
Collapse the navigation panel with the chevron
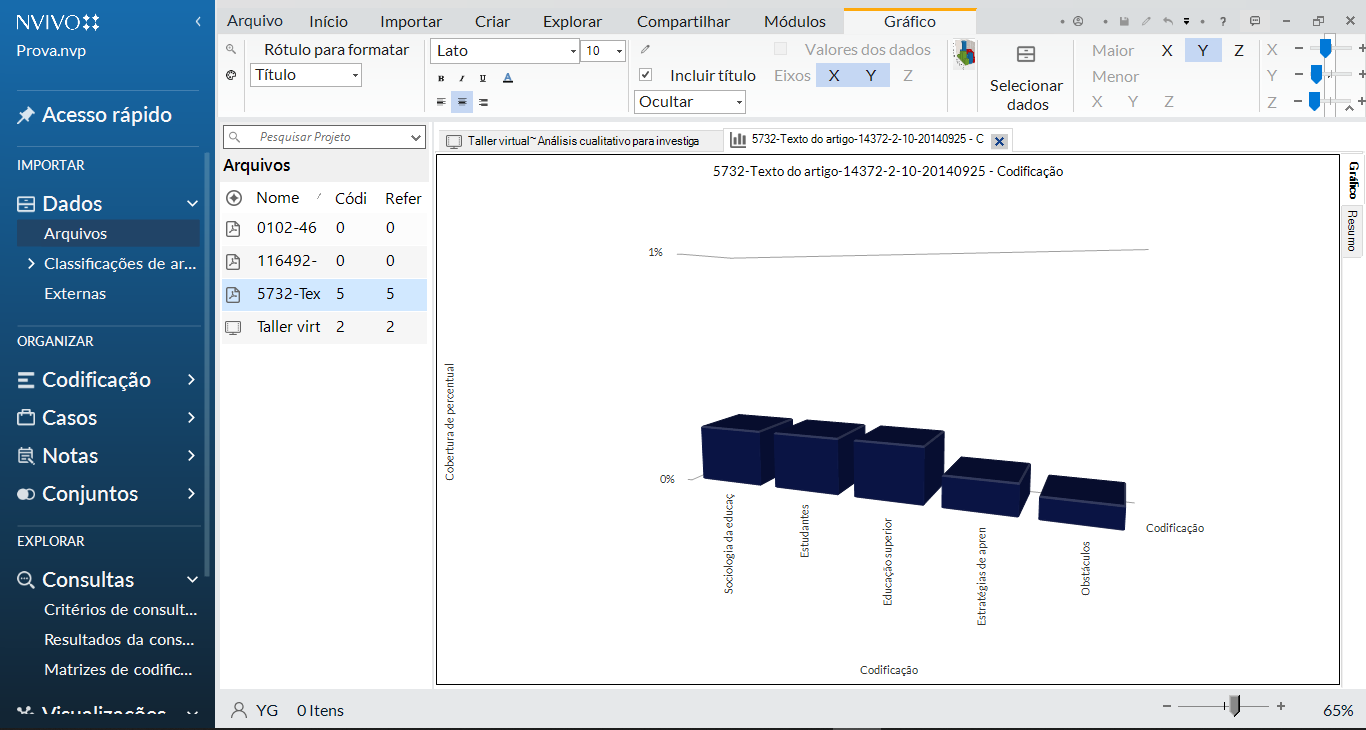[x=198, y=22]
